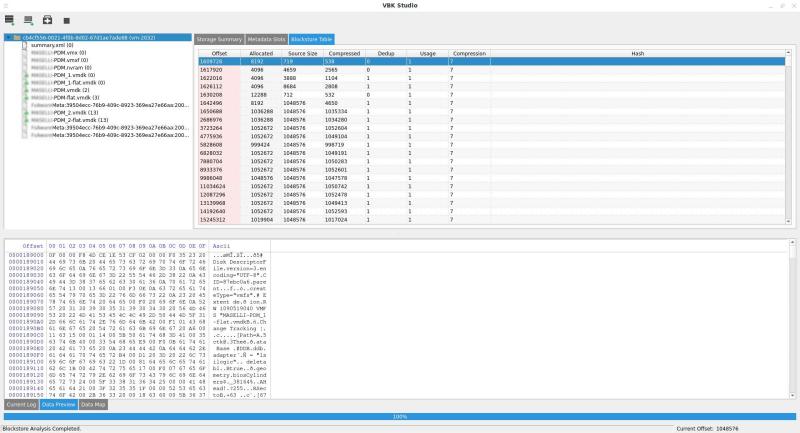800x433 pixels.
Task: Collapse the root VM tree node
Action: coord(9,38)
